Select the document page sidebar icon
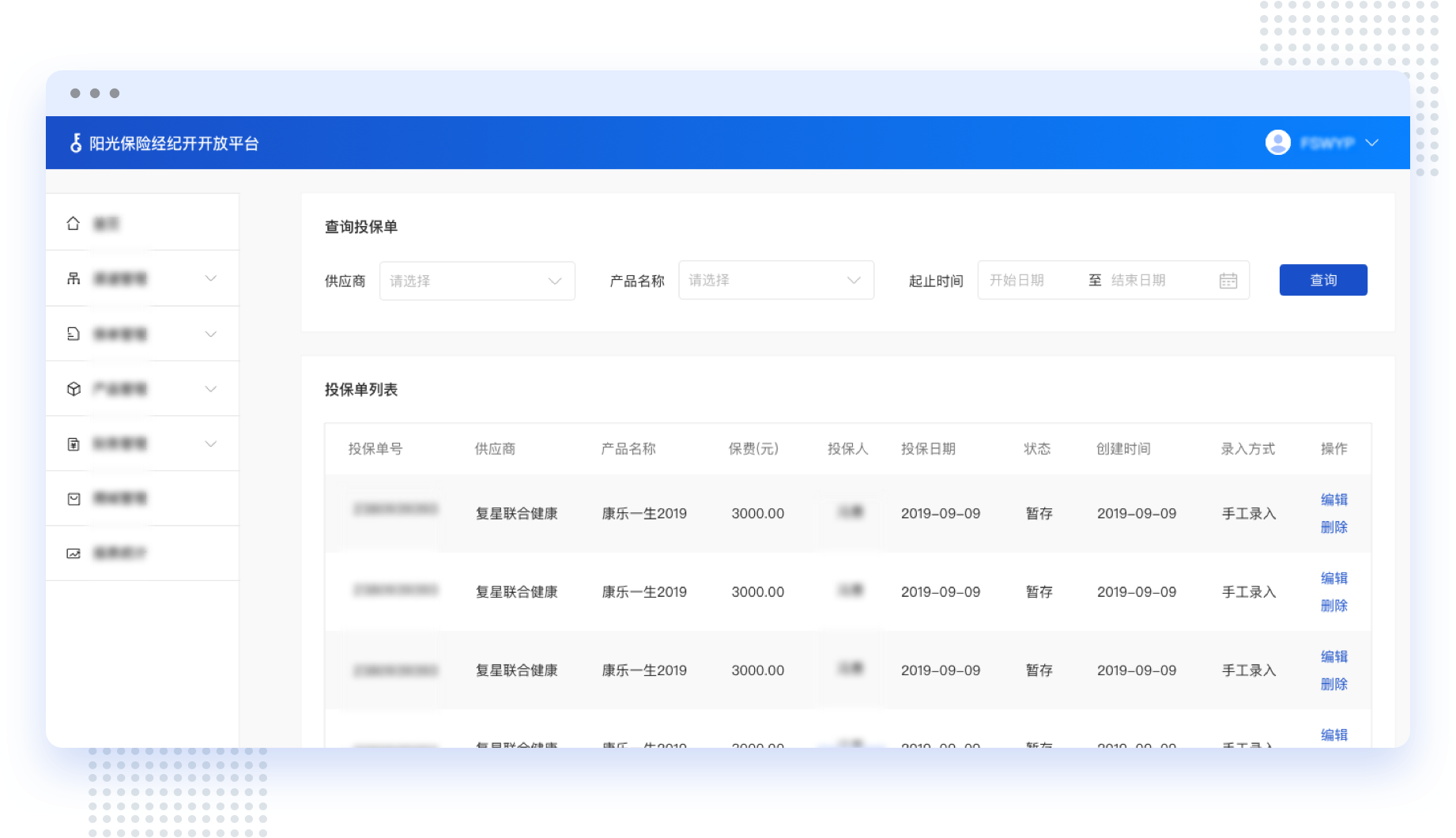The width and height of the screenshot is (1456, 838). 74,334
